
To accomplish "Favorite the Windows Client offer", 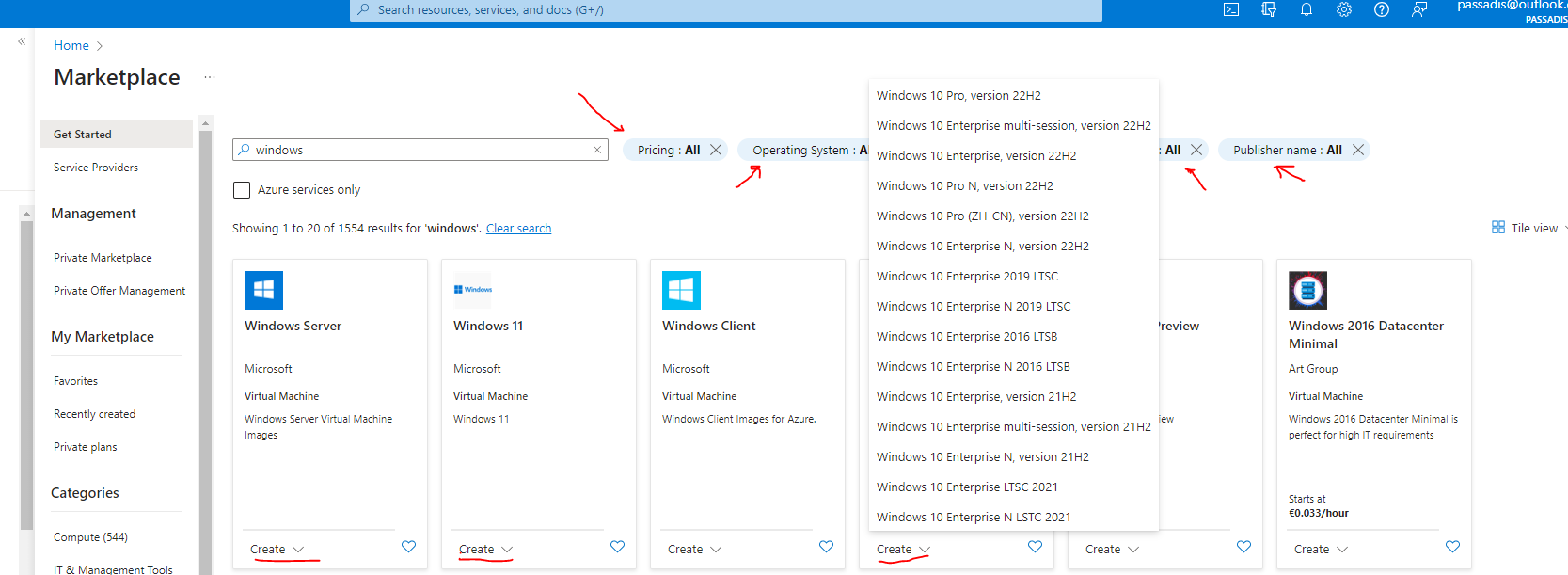I will click(827, 547).
